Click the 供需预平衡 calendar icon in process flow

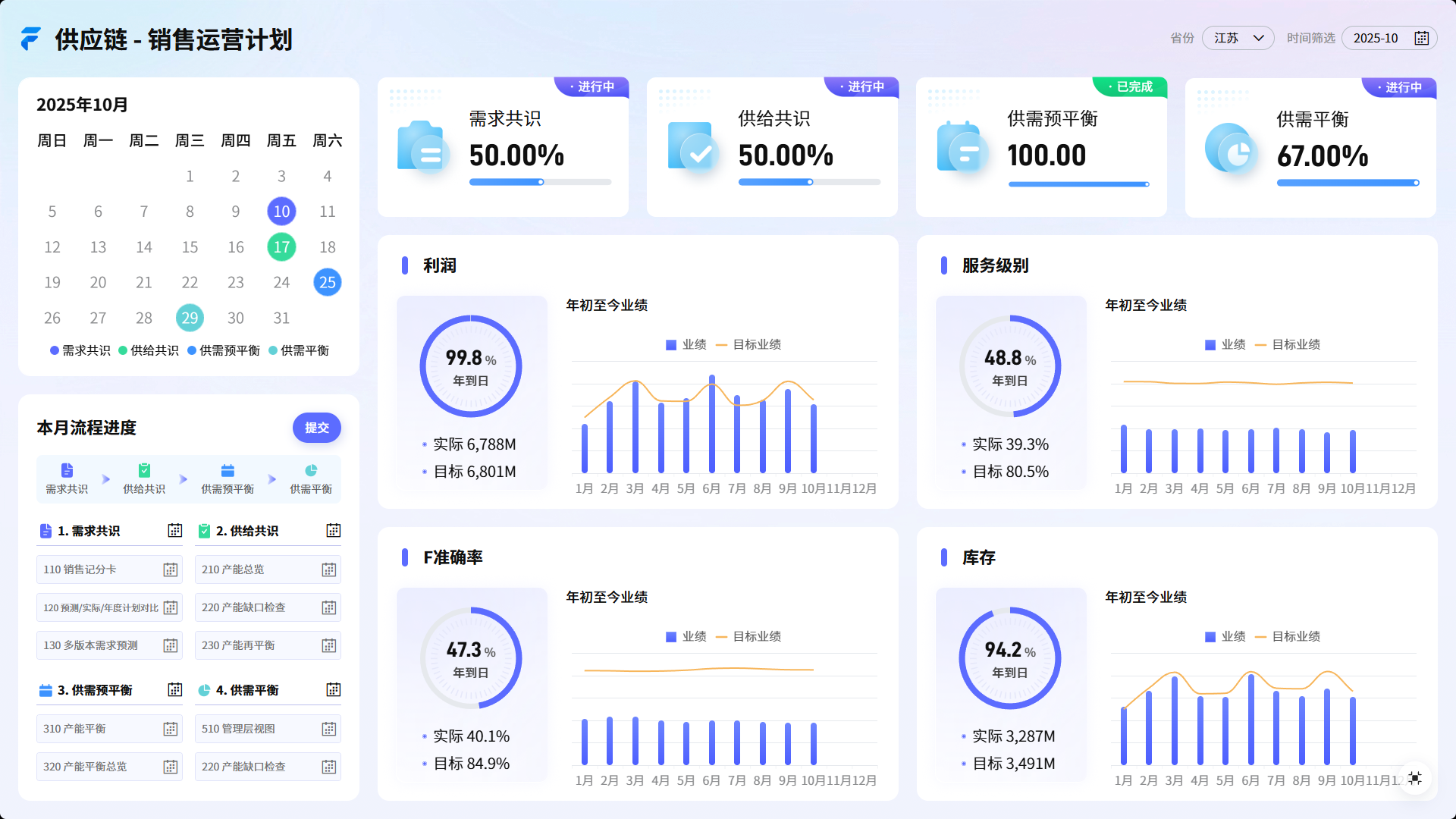tap(227, 470)
